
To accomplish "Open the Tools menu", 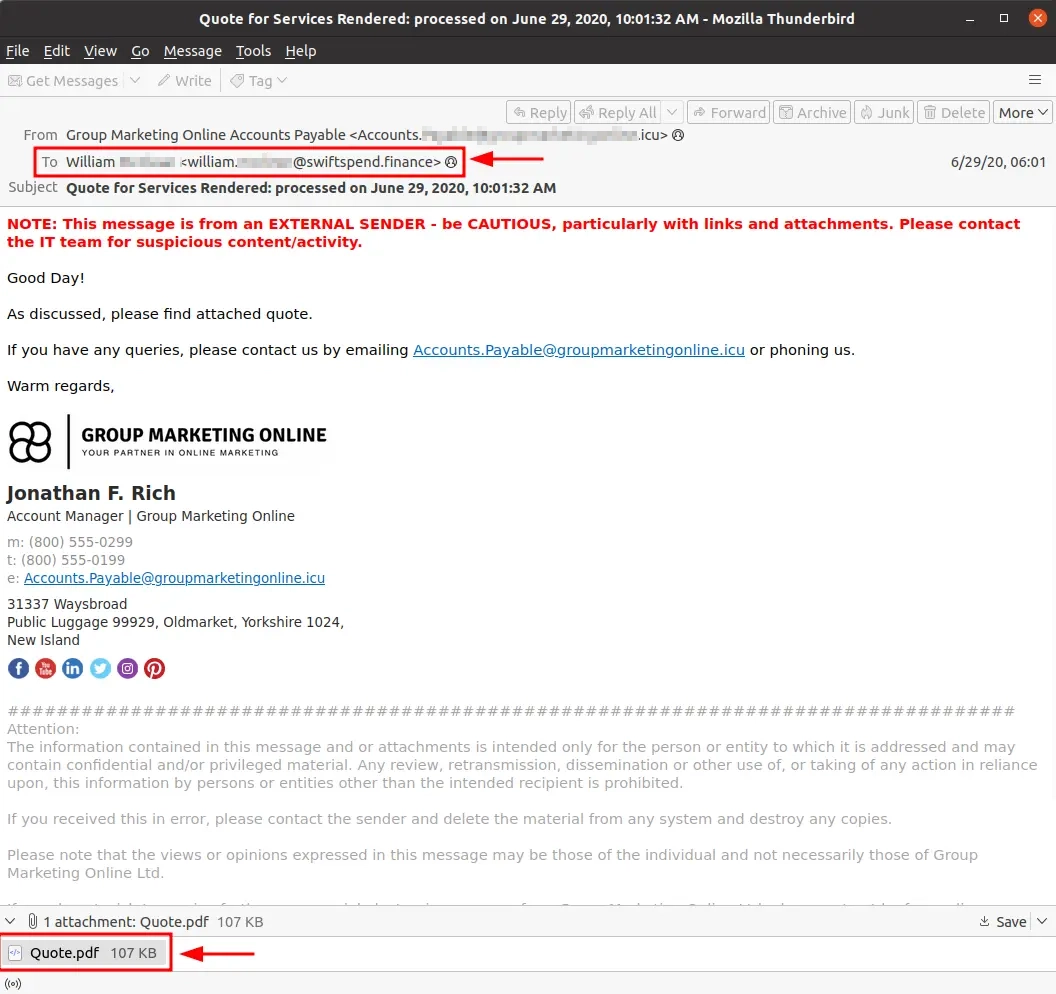I will click(x=253, y=51).
